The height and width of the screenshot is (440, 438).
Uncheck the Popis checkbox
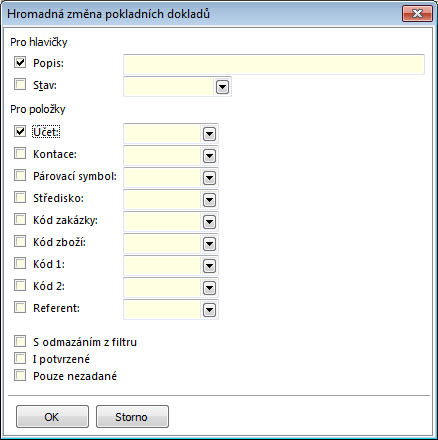(x=20, y=62)
